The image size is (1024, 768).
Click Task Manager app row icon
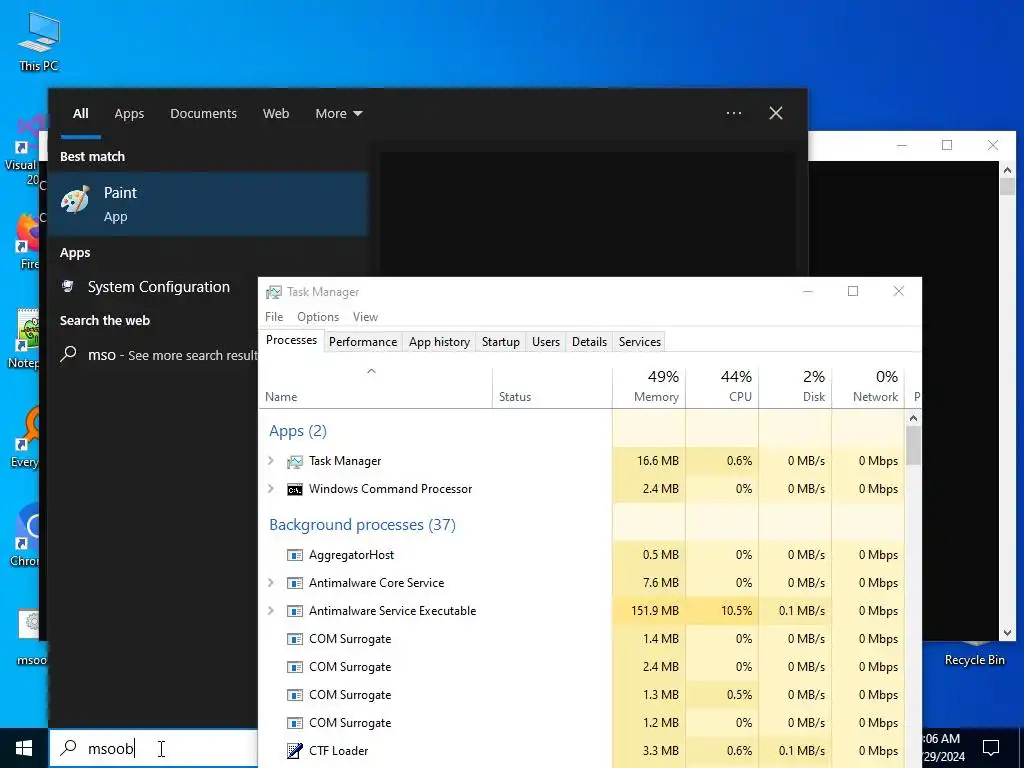pyautogui.click(x=295, y=461)
